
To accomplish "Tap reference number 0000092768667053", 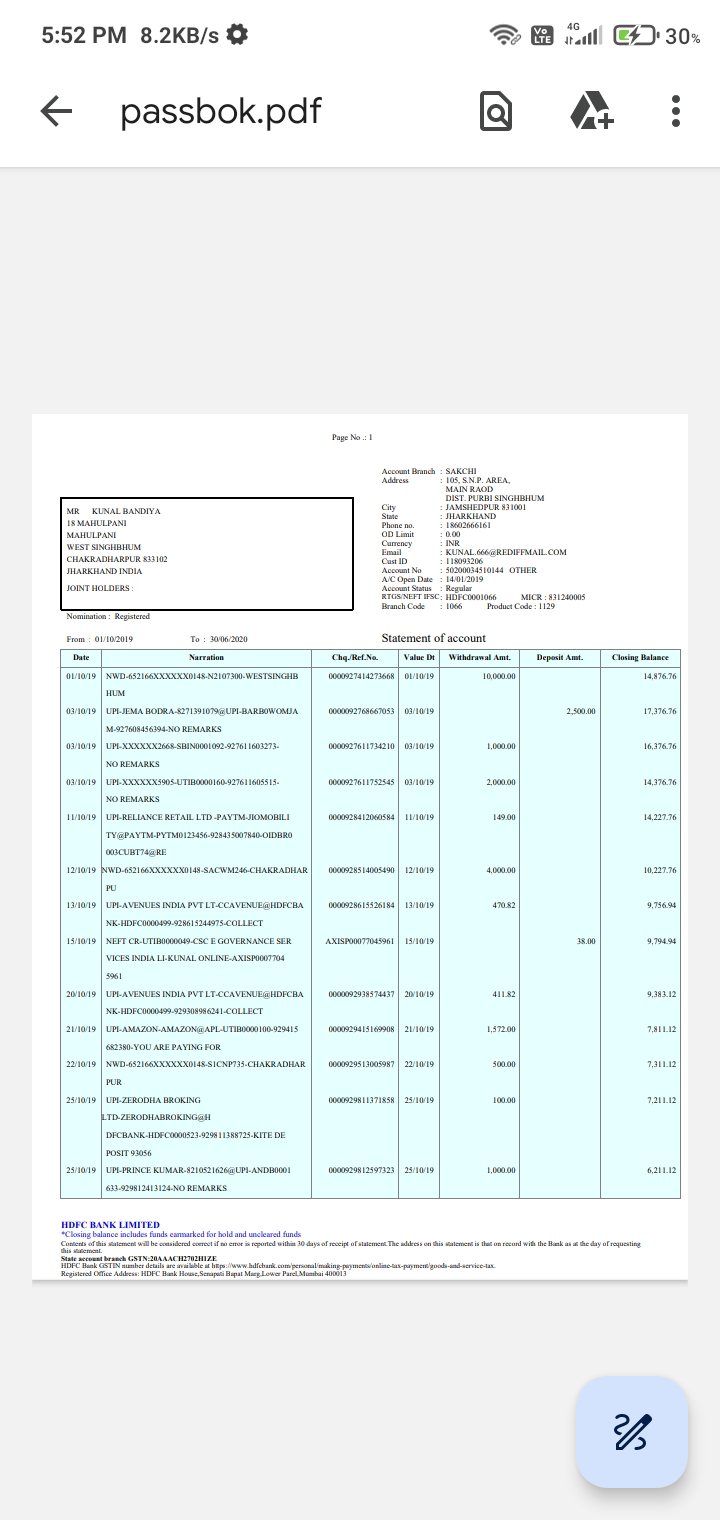I will pos(362,711).
